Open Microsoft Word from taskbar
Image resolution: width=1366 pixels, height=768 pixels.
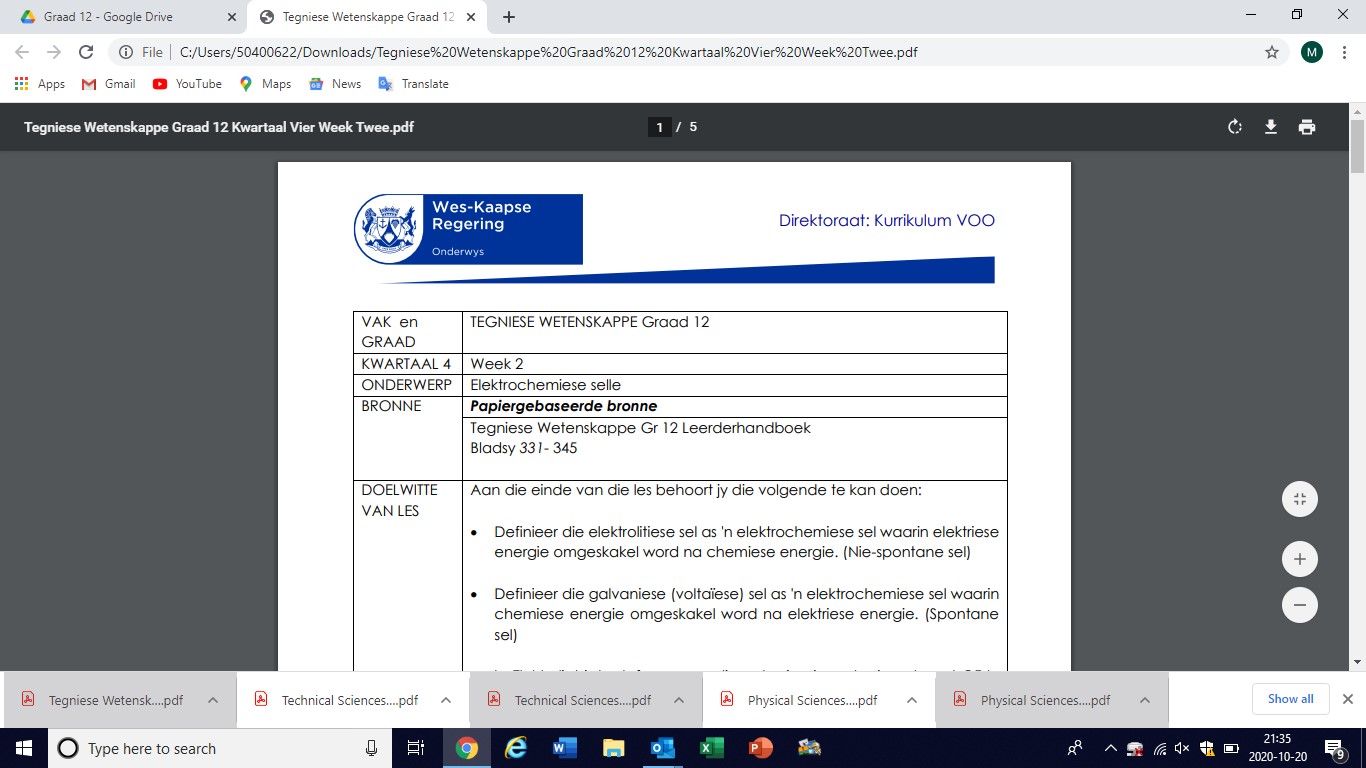[564, 748]
